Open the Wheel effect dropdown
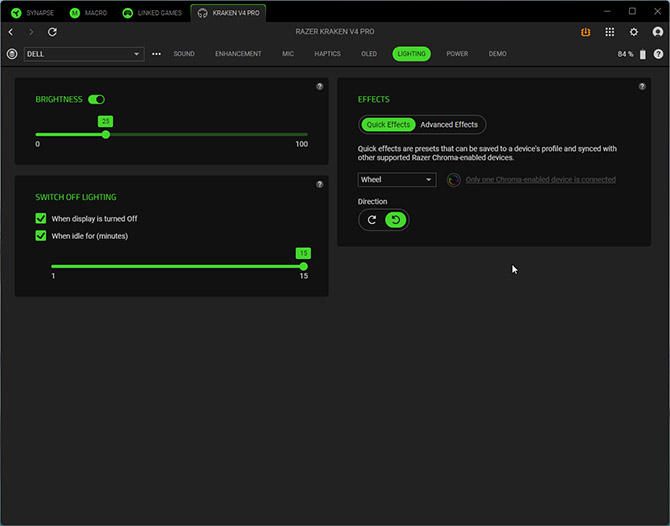Viewport: 670px width, 526px height. pos(397,179)
